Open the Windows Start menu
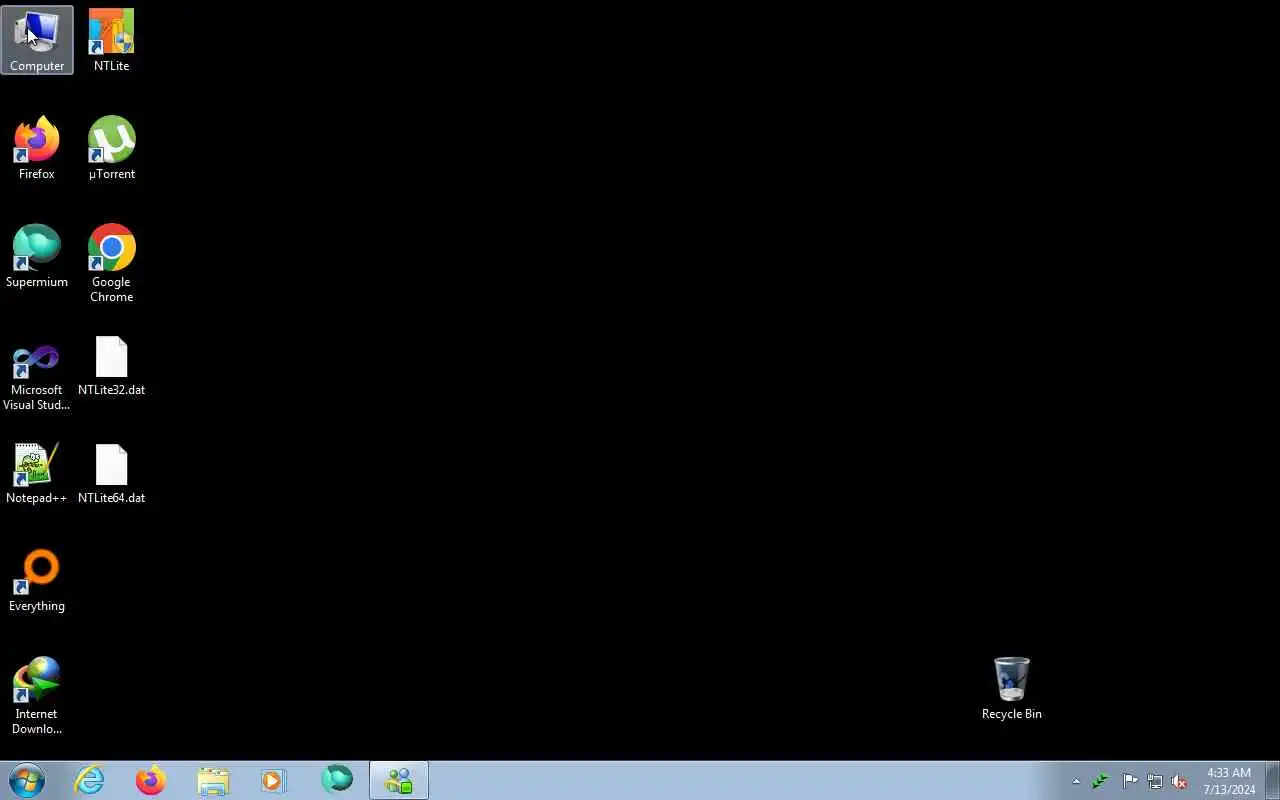The image size is (1280, 800). click(27, 780)
